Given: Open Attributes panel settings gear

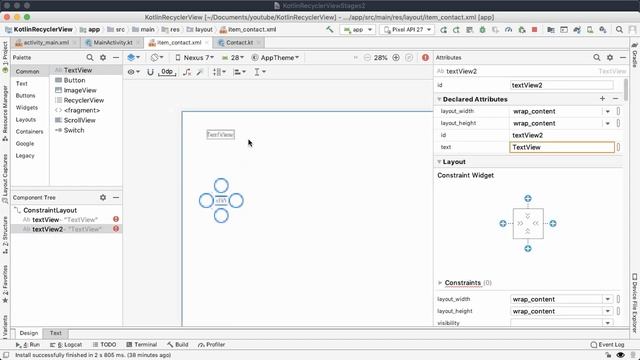Looking at the screenshot, I should pos(610,58).
